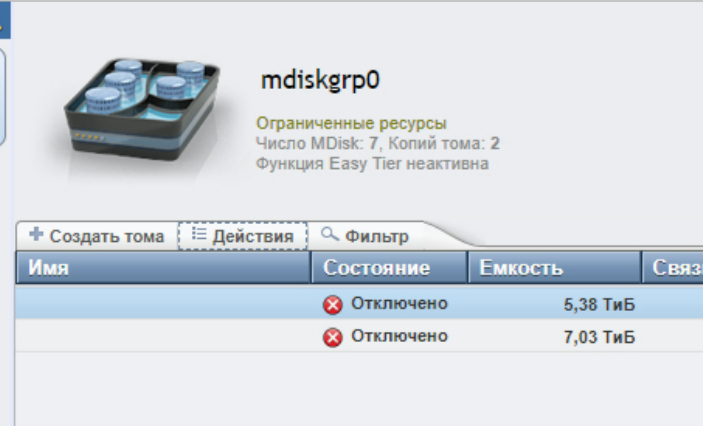Click the list icon on Действия button

click(199, 234)
